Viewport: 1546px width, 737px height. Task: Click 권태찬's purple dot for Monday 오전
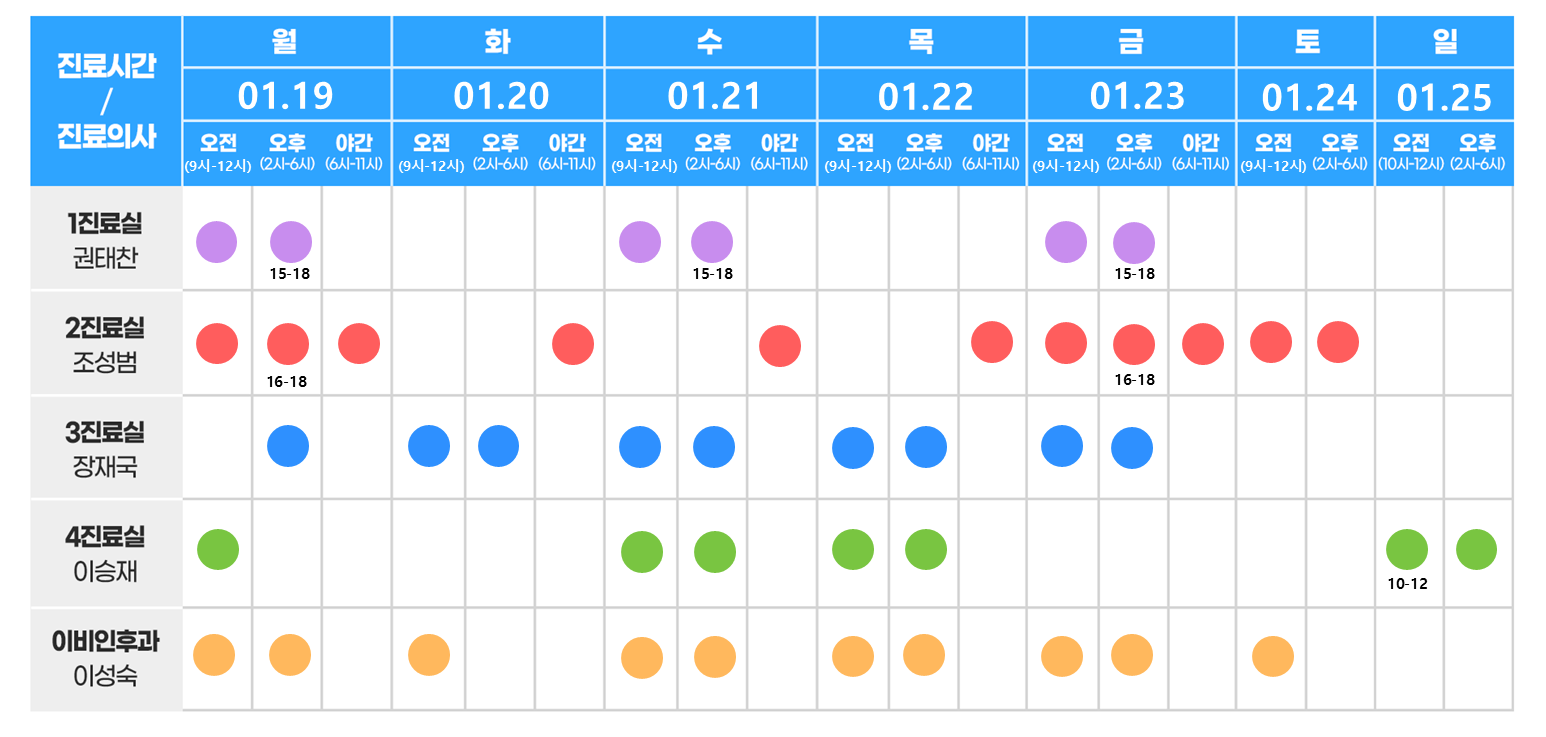click(216, 242)
